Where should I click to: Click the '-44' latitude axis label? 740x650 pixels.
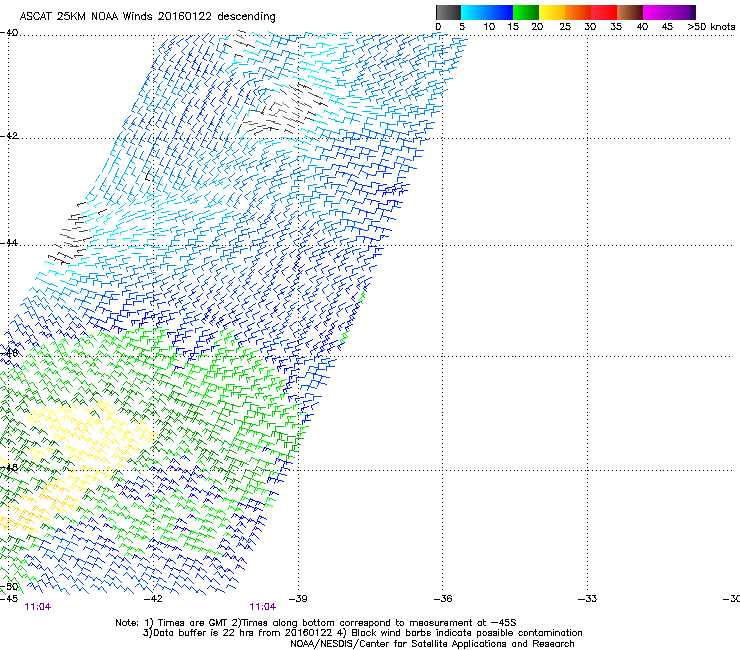tap(9, 243)
